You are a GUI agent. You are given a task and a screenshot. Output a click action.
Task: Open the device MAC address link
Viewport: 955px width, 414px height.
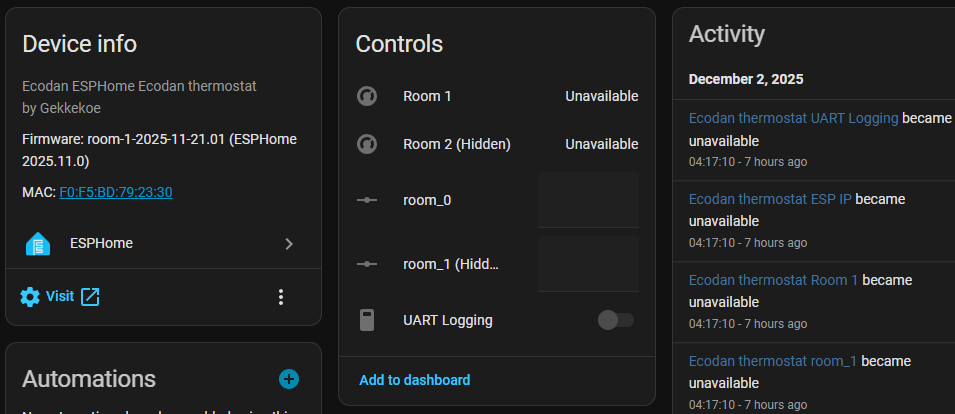point(116,191)
